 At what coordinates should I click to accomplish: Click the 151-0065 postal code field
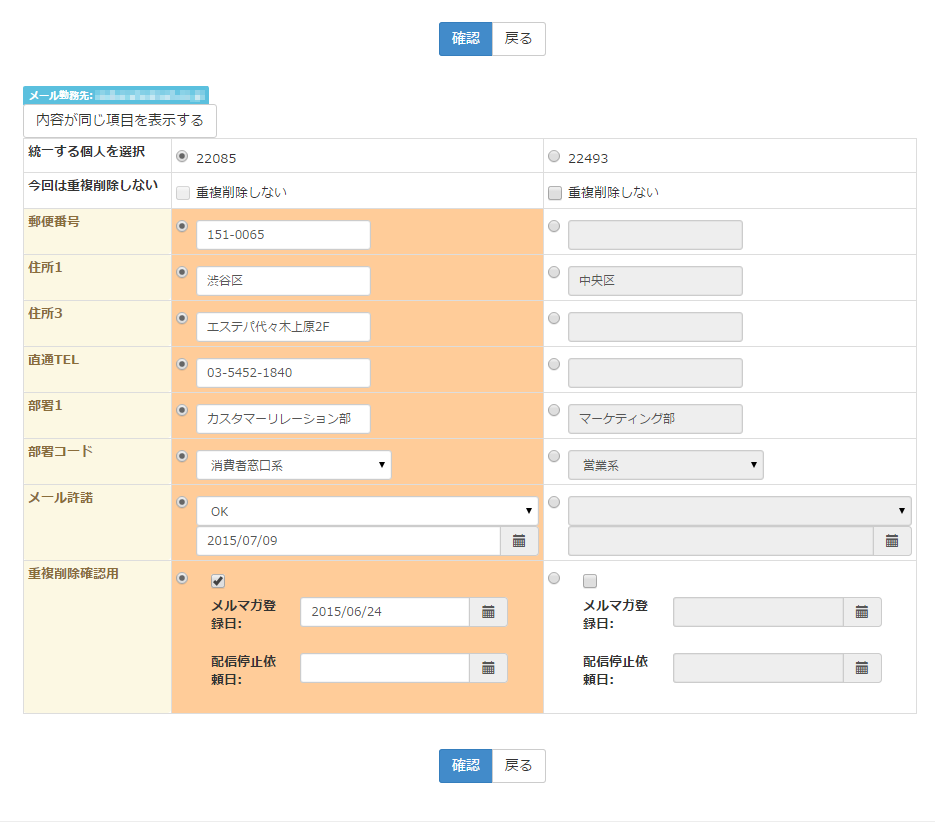click(x=283, y=235)
